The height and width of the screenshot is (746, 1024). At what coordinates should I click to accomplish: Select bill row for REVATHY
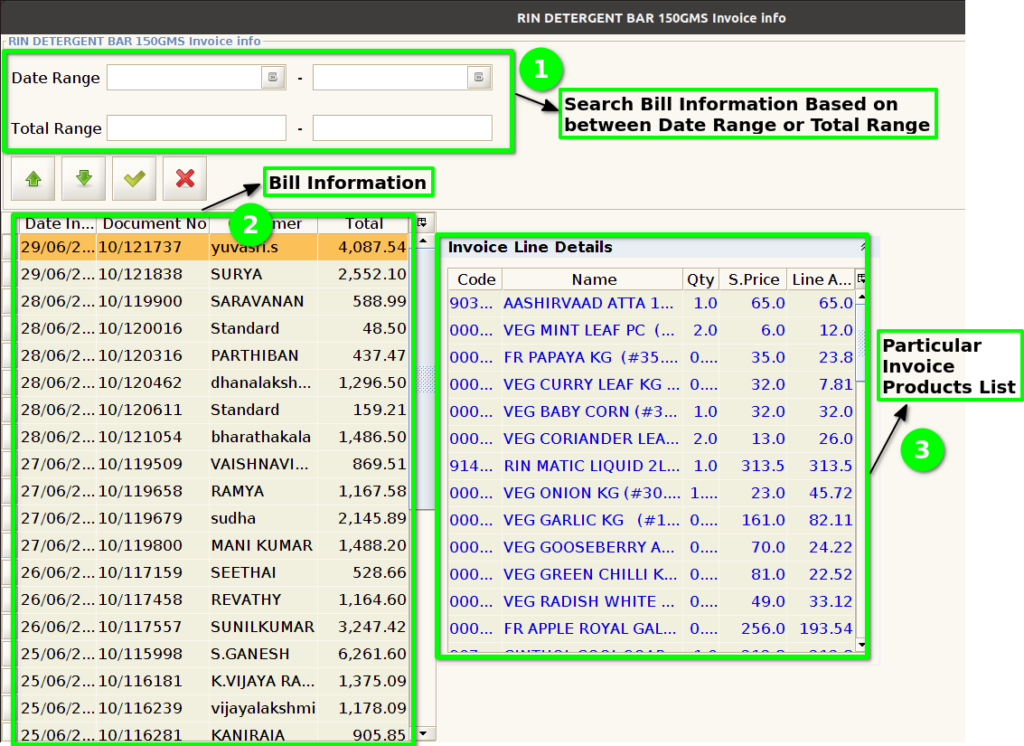click(214, 599)
